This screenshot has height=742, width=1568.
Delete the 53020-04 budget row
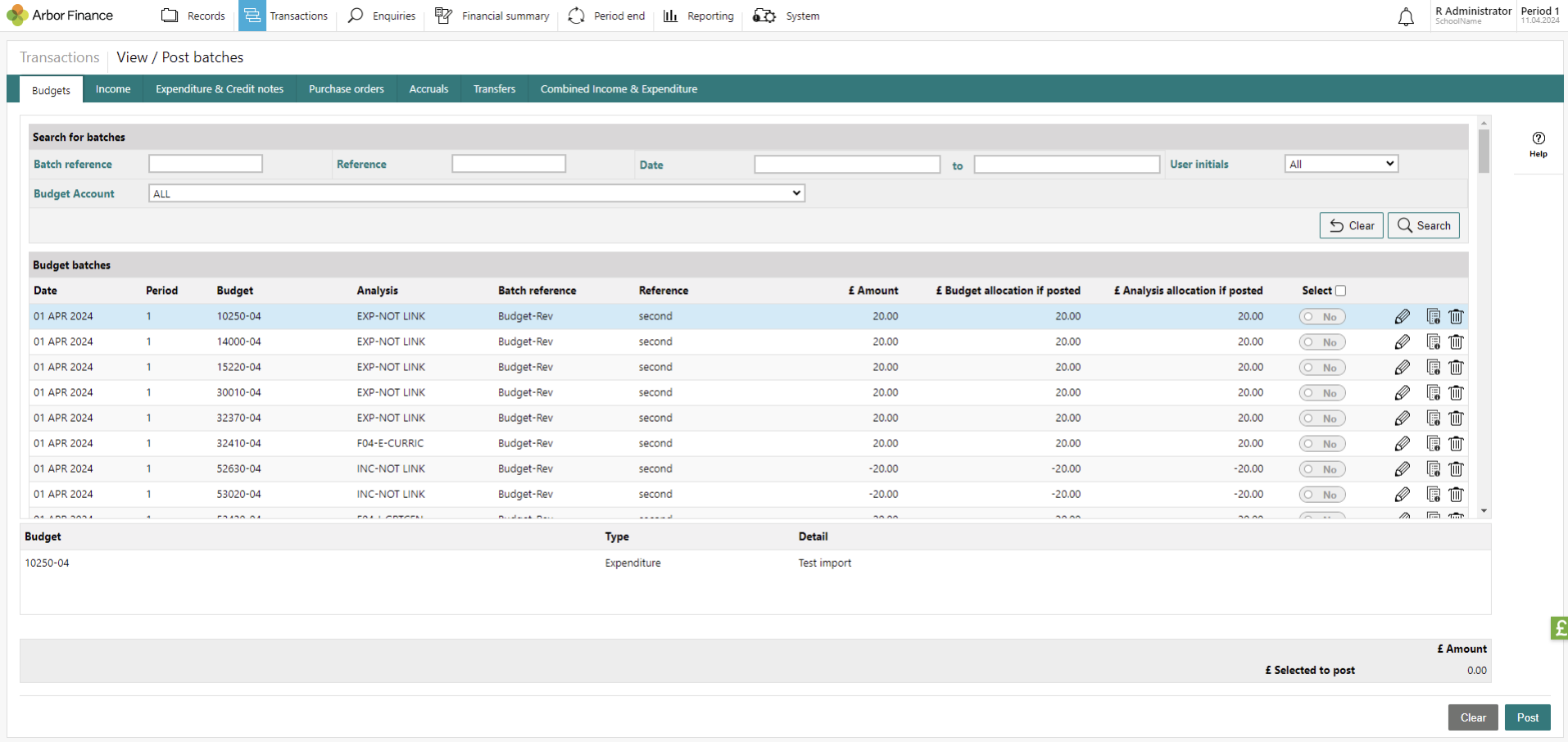pyautogui.click(x=1456, y=495)
